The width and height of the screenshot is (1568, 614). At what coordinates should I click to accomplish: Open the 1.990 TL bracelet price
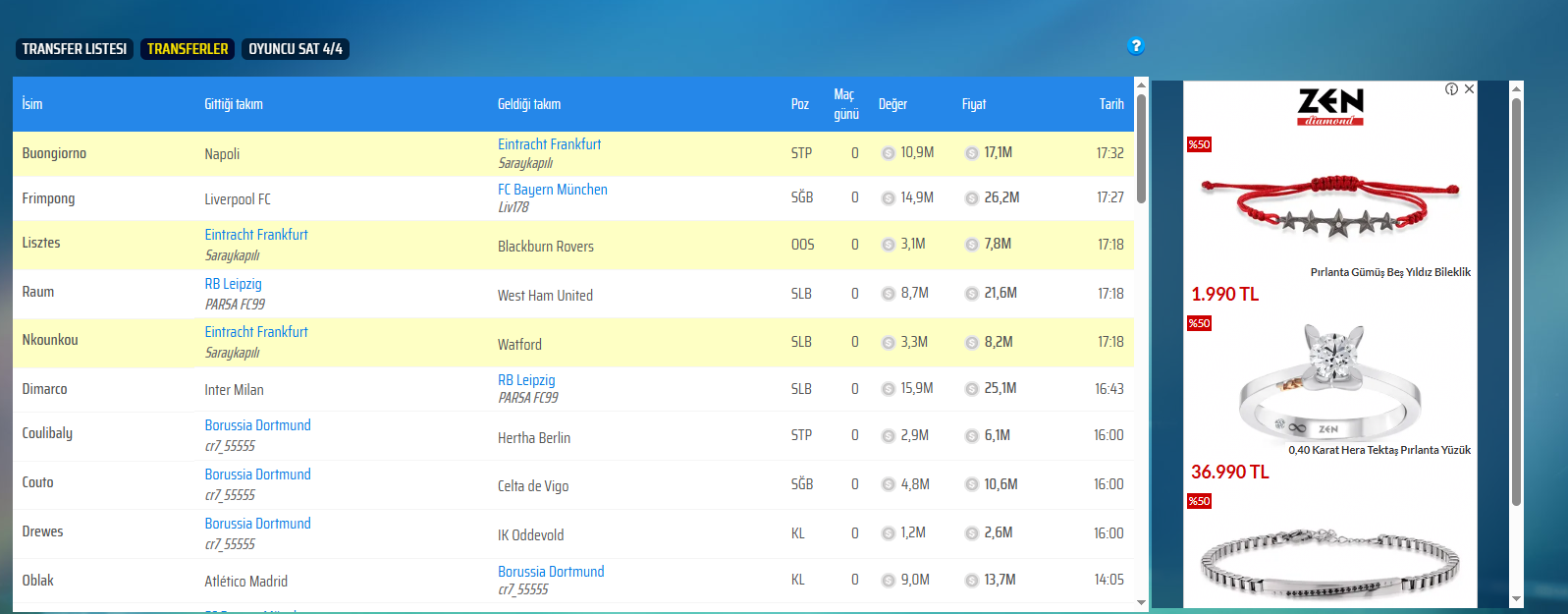click(x=1225, y=294)
